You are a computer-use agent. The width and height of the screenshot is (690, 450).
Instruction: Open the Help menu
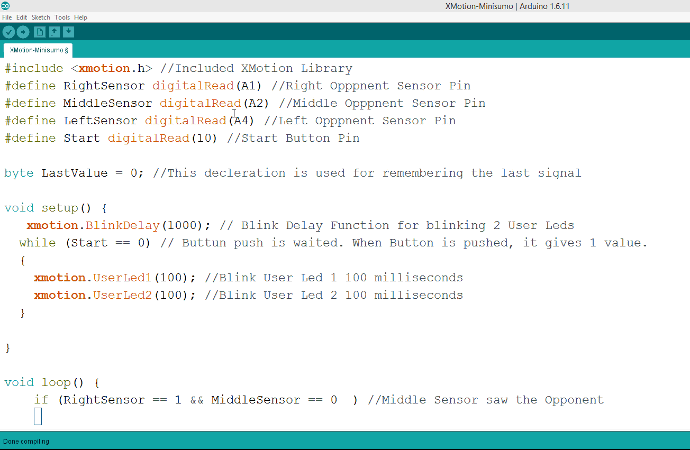point(80,18)
